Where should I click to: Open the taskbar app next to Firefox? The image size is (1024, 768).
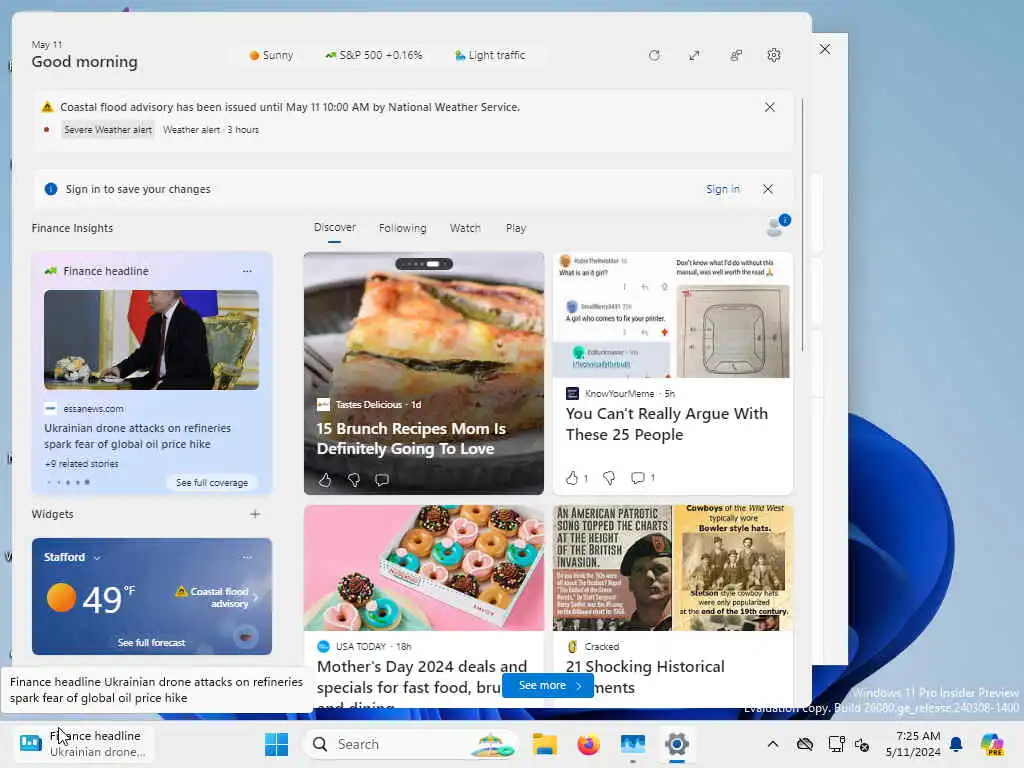pyautogui.click(x=632, y=744)
